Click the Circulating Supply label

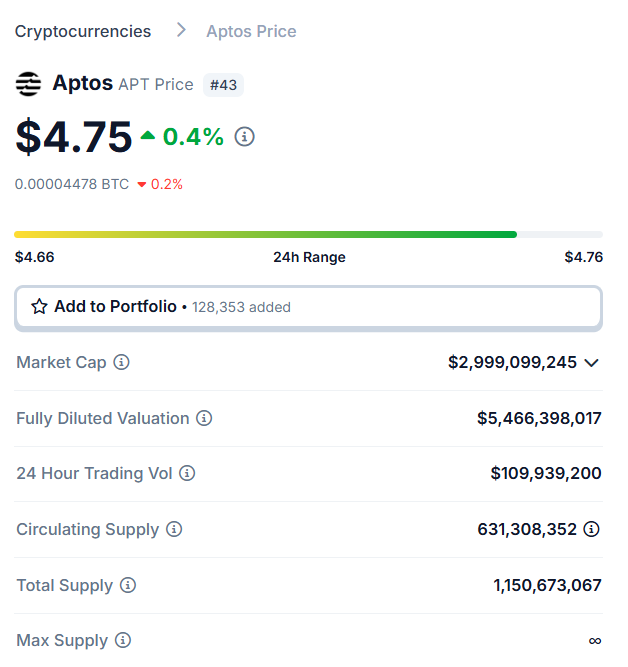tap(88, 530)
